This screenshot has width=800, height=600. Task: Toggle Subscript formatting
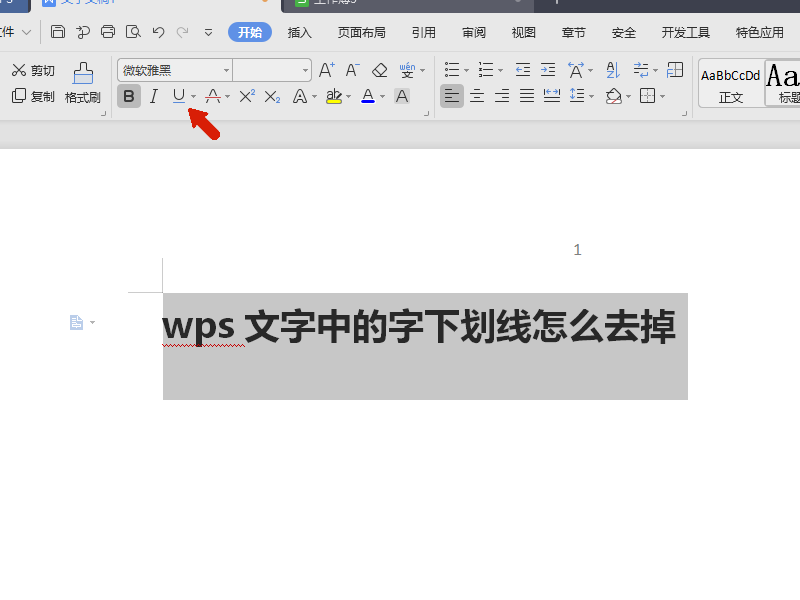272,96
